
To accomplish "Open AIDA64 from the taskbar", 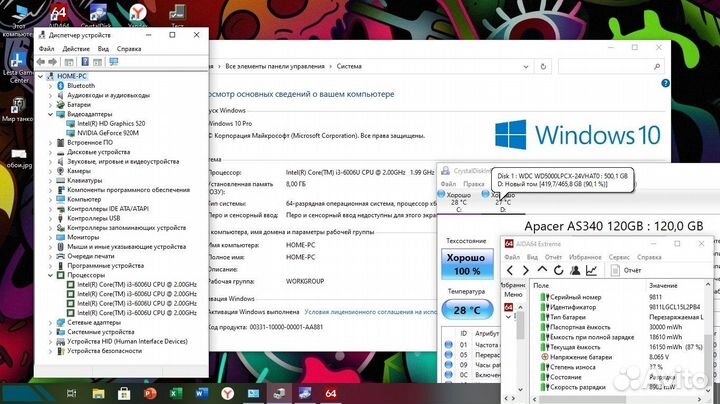I will tap(331, 393).
